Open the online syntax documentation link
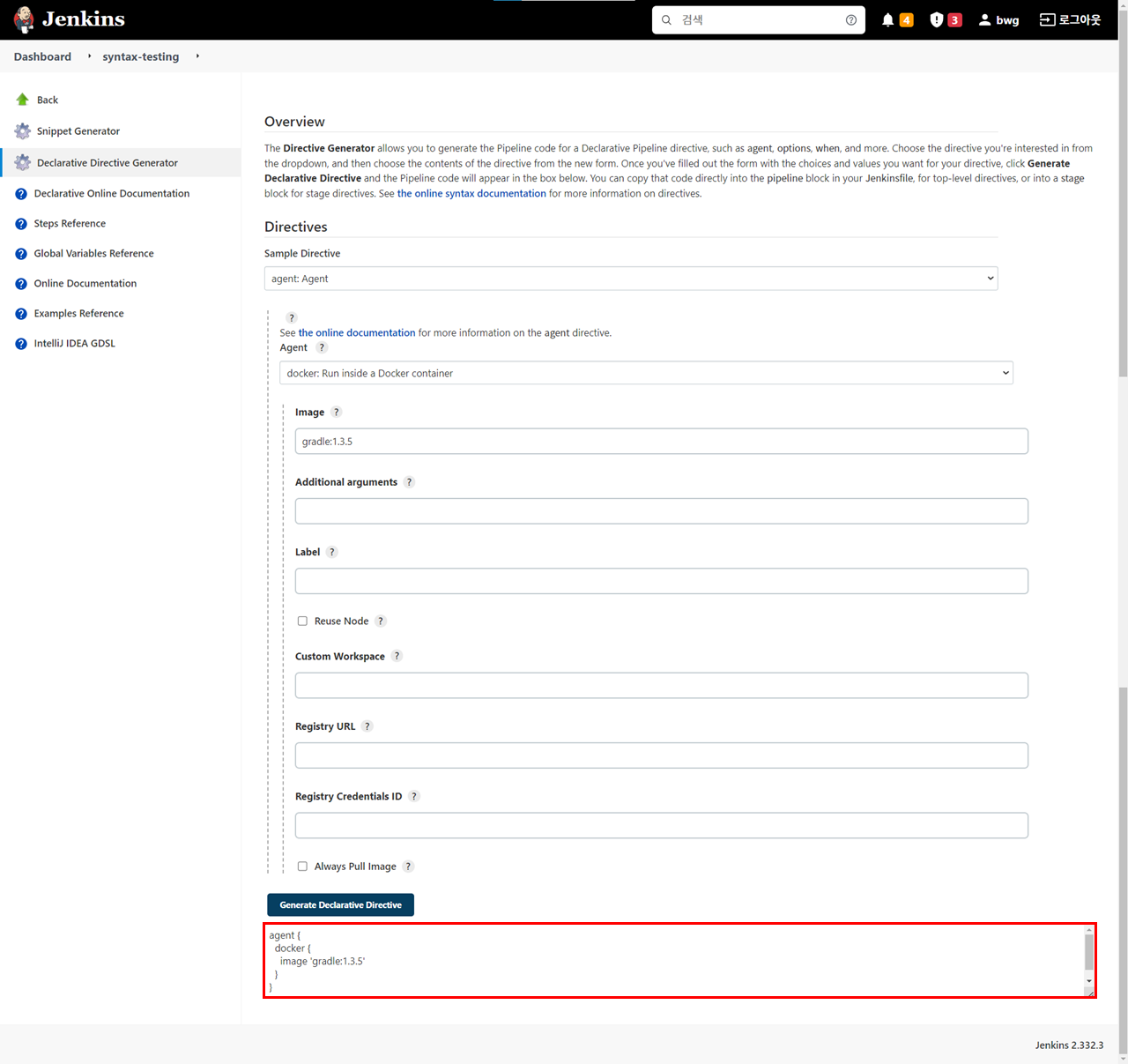This screenshot has height=1064, width=1128. tap(471, 193)
